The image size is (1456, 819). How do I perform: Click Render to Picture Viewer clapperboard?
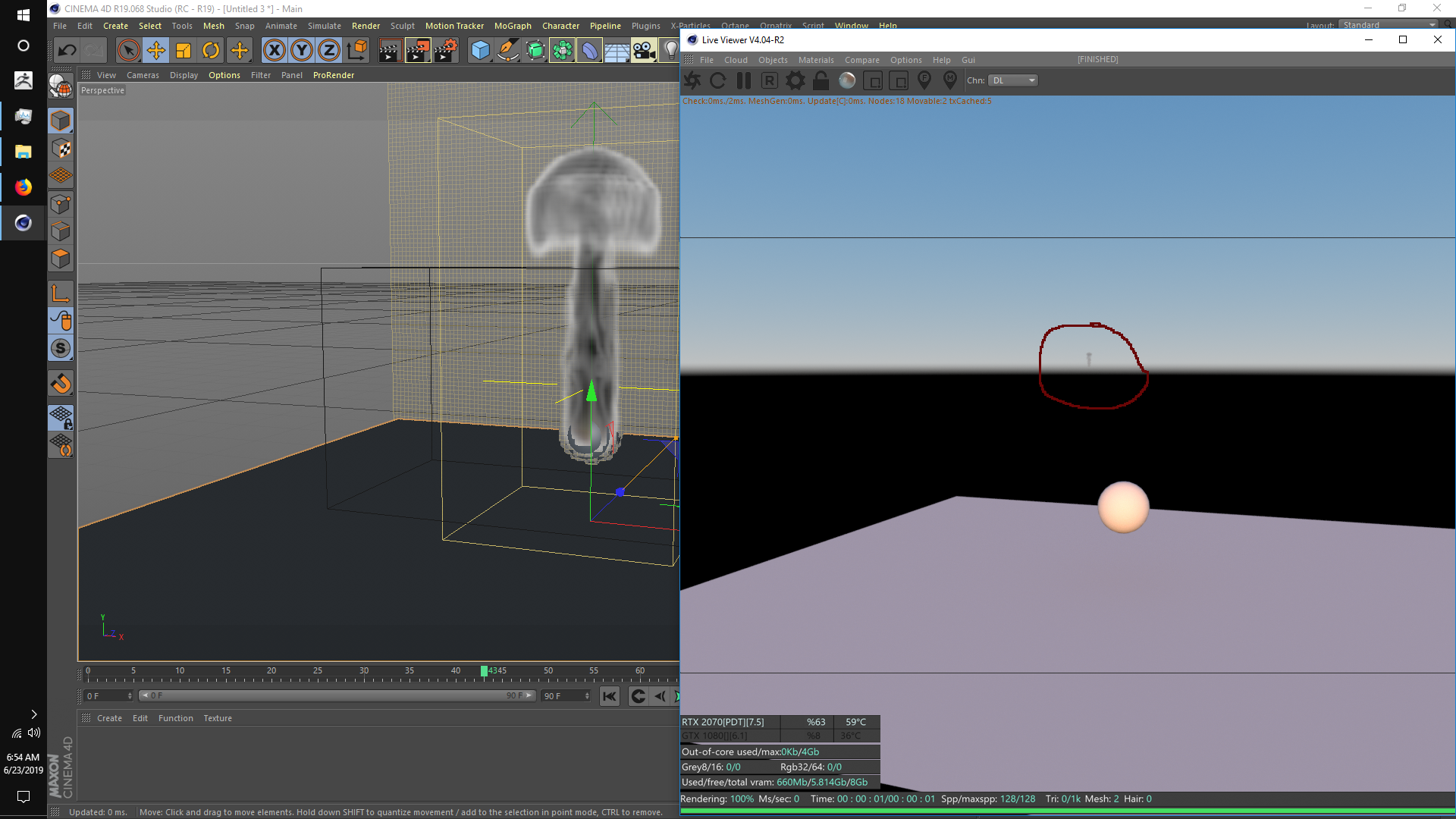[417, 51]
